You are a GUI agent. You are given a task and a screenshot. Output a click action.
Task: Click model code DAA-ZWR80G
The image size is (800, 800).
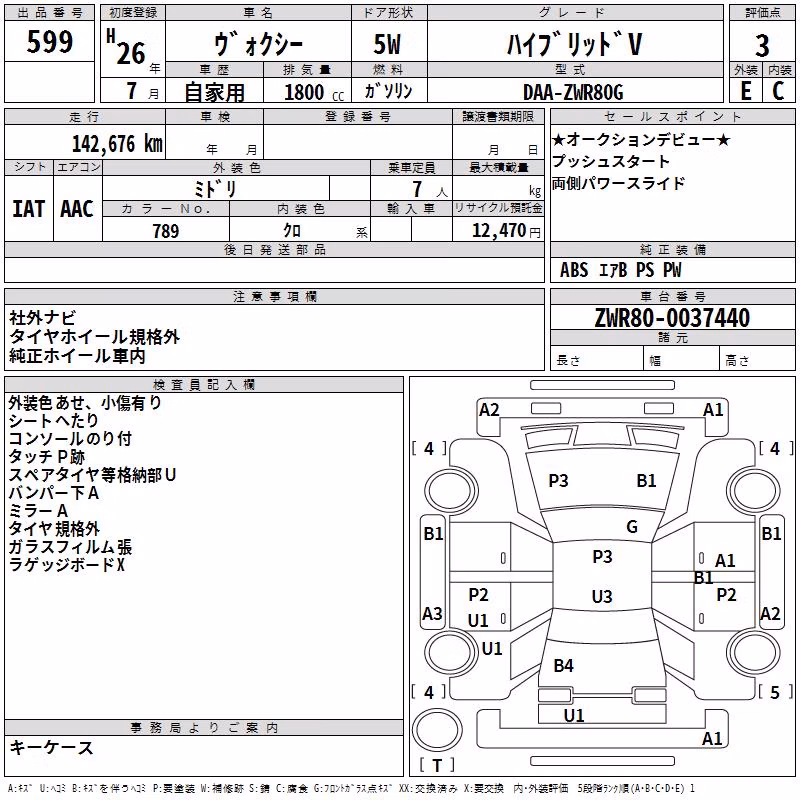coord(573,92)
